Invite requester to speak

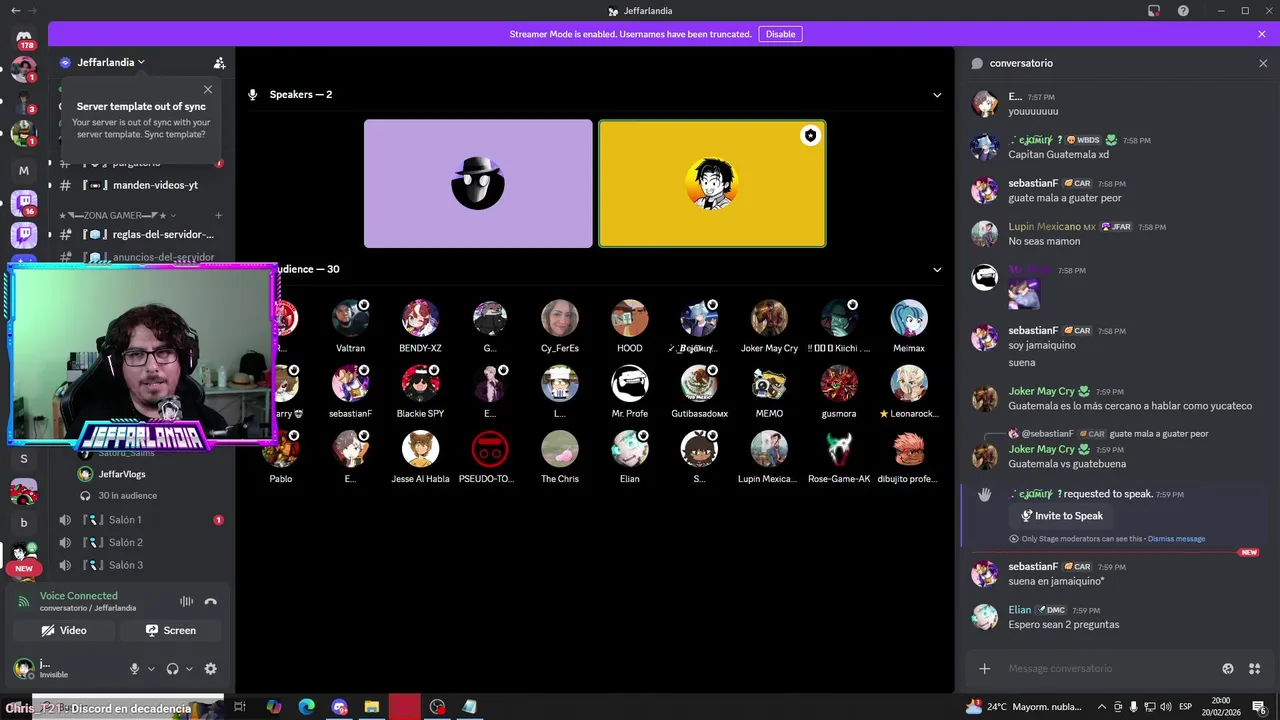pyautogui.click(x=1061, y=516)
